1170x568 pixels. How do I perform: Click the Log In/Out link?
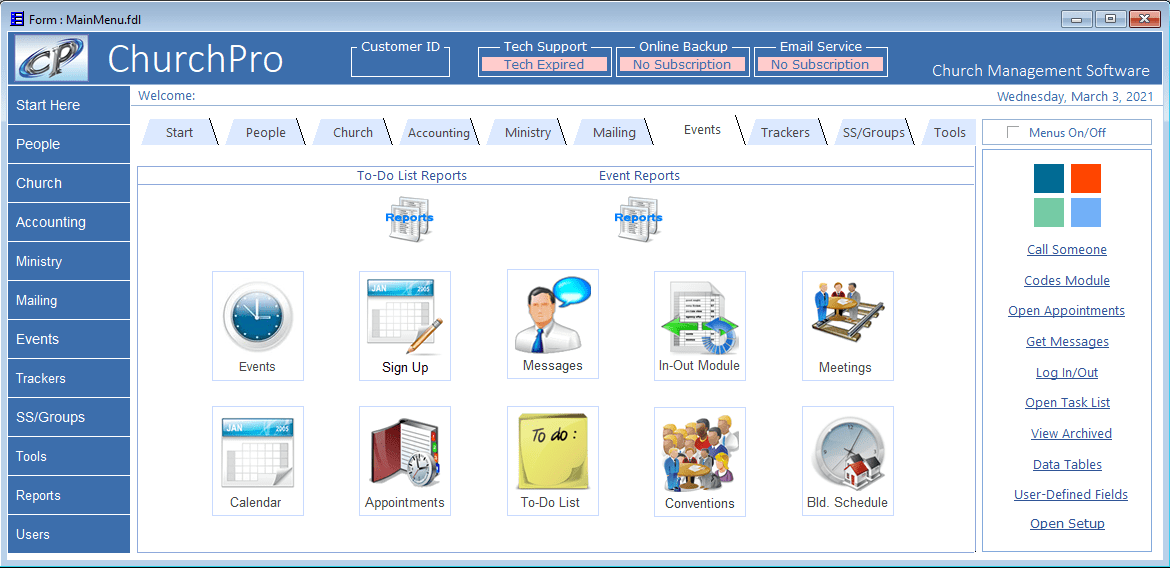[1067, 372]
